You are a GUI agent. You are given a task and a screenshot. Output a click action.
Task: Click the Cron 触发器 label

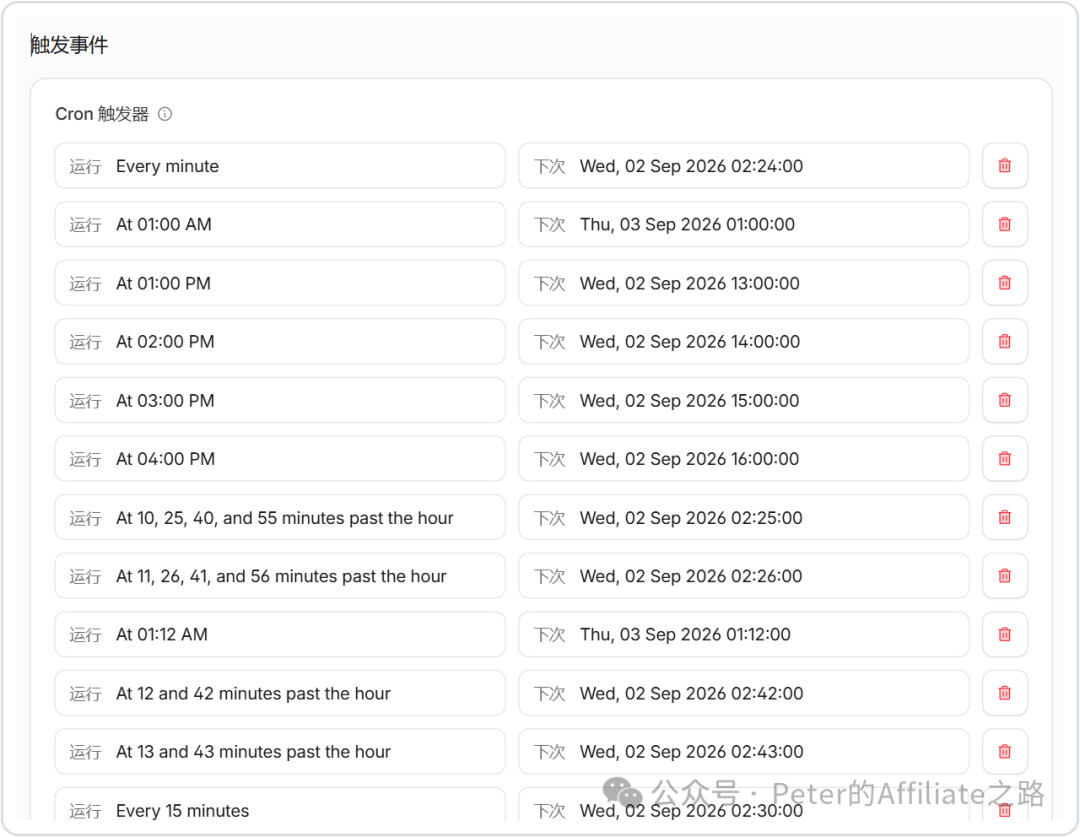pyautogui.click(x=102, y=114)
